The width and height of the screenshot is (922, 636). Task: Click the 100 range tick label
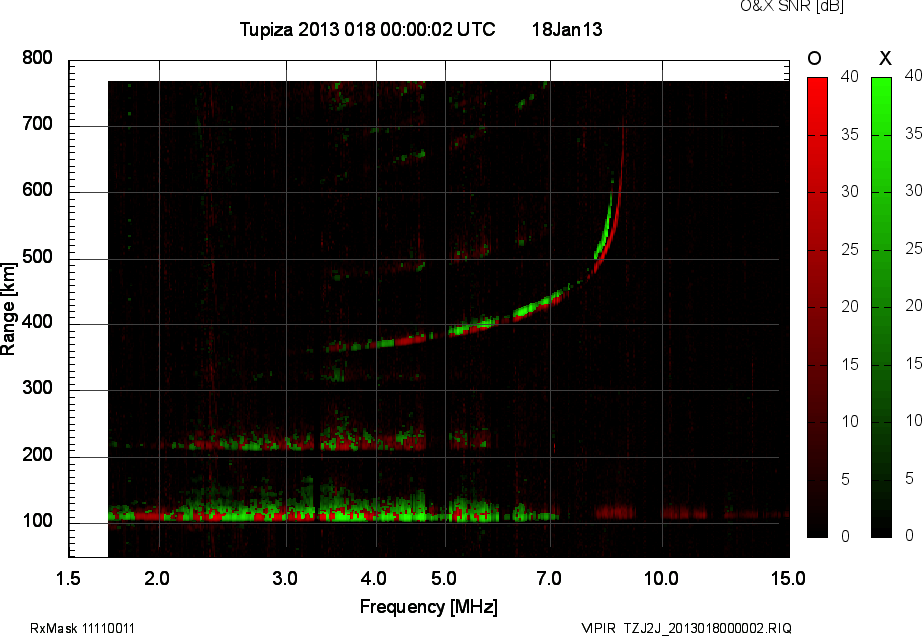(x=37, y=521)
